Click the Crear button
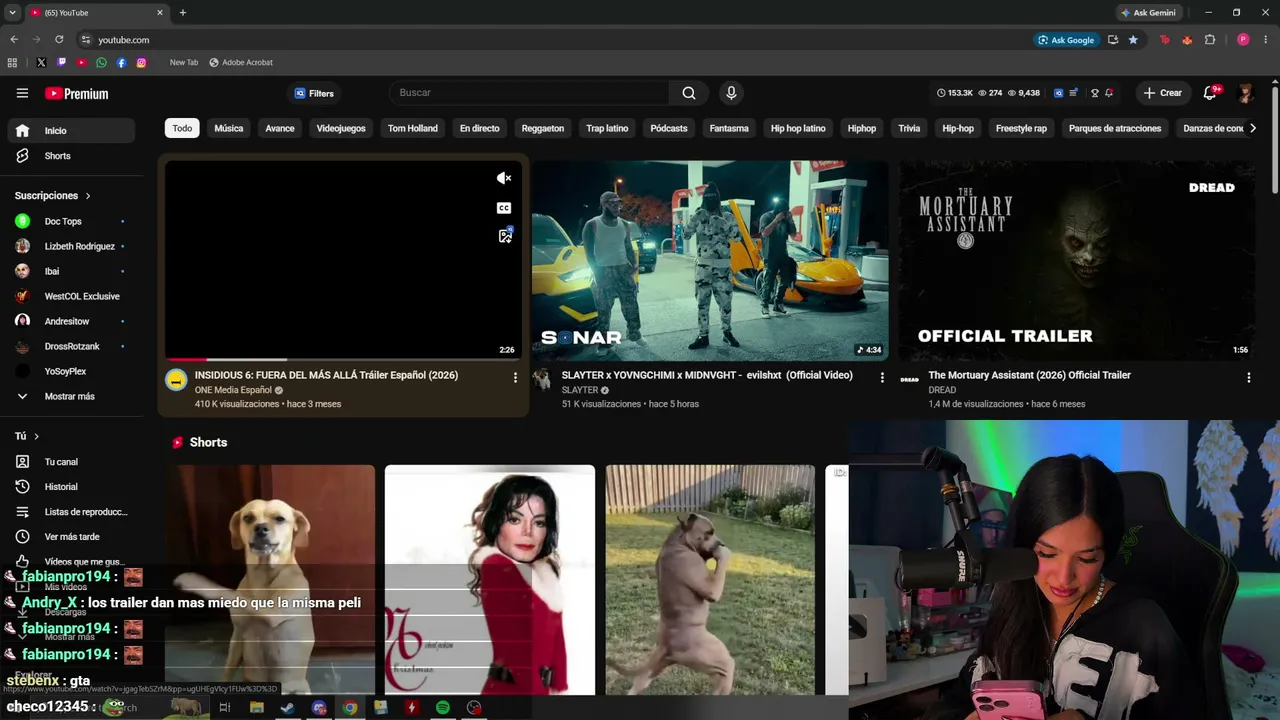Viewport: 1280px width, 720px height. pyautogui.click(x=1163, y=93)
